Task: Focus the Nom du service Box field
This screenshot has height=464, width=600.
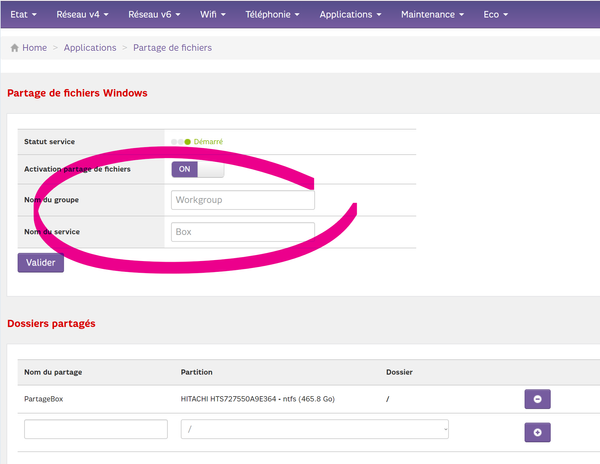Action: point(242,231)
